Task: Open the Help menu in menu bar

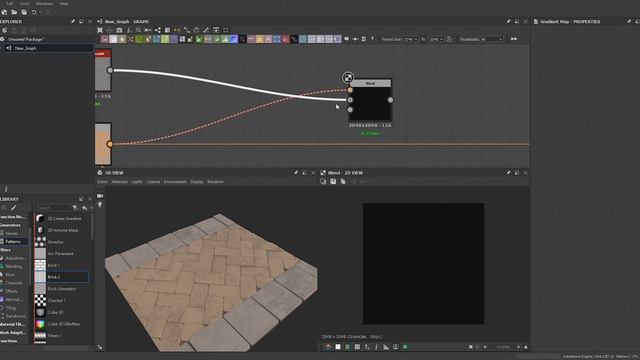Action: (64, 3)
